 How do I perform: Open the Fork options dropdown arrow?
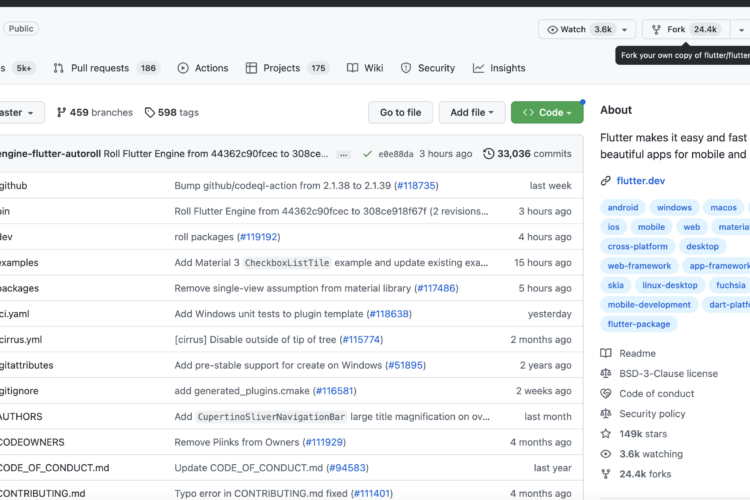(741, 30)
